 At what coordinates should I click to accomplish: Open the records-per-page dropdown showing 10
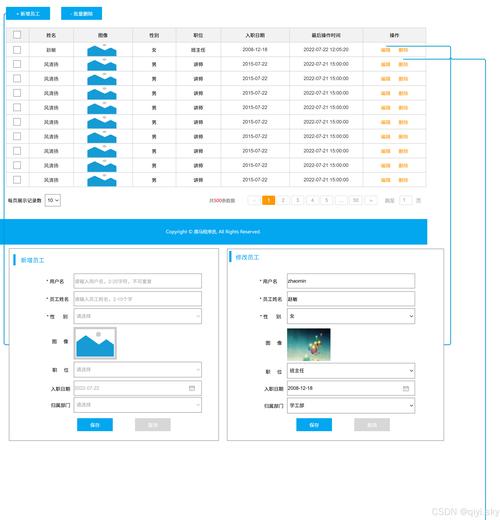point(53,200)
